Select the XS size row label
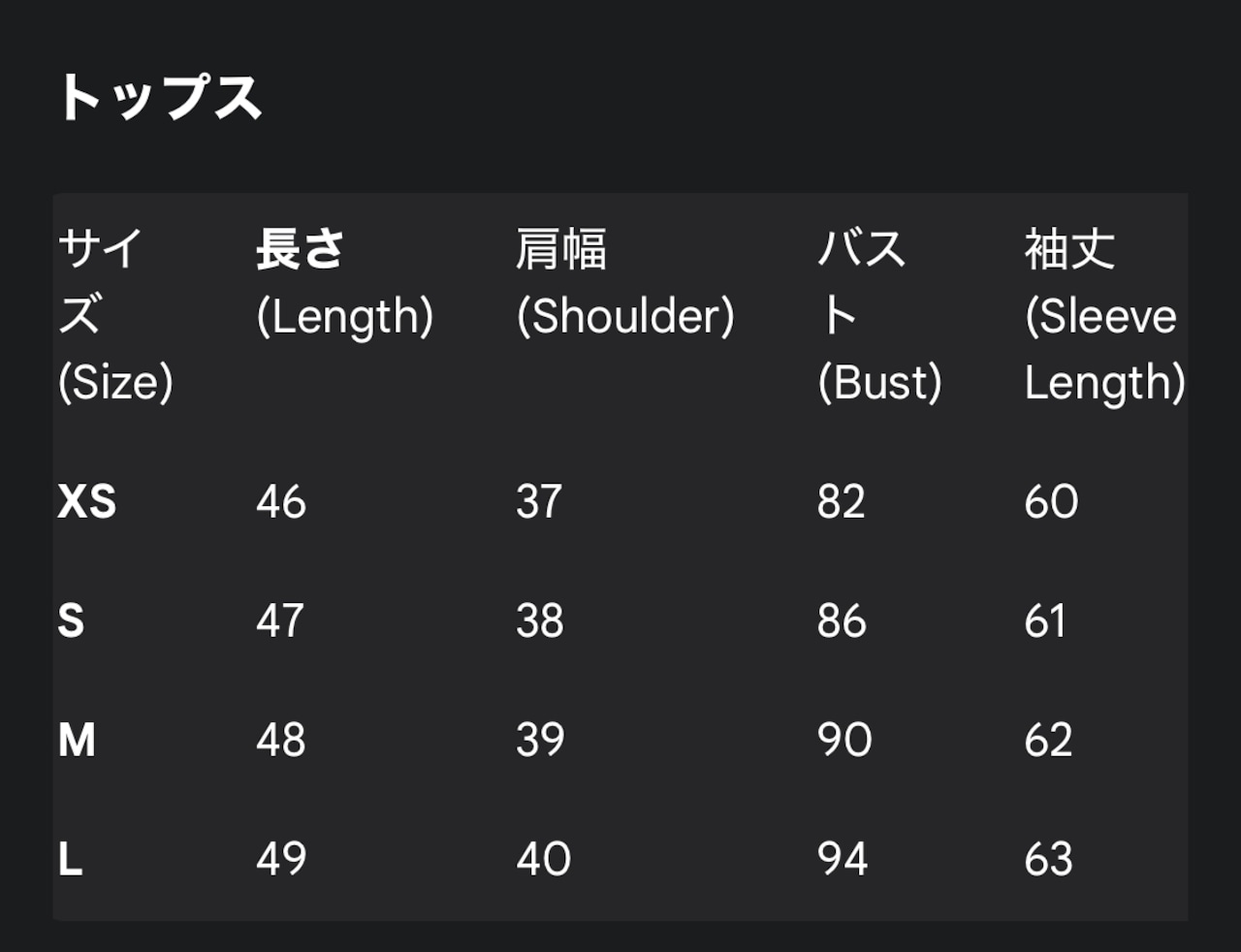Image resolution: width=1241 pixels, height=952 pixels. click(x=87, y=502)
